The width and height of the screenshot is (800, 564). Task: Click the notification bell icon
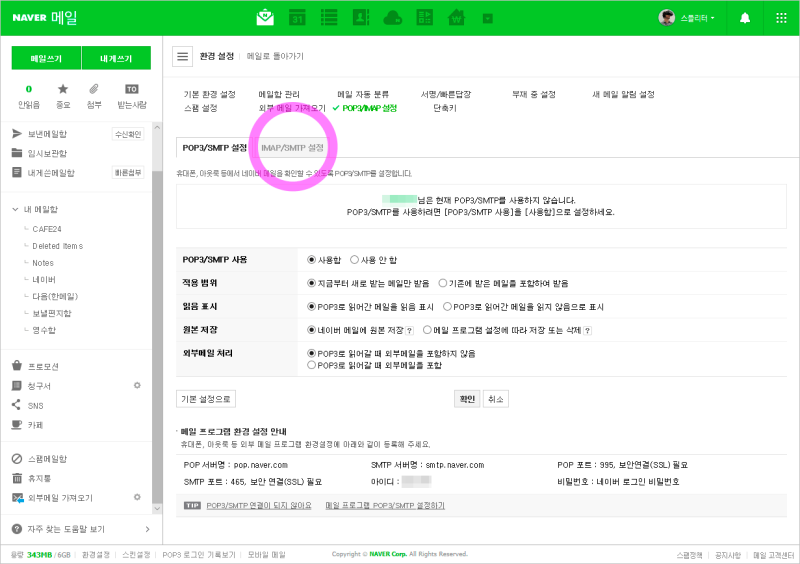pos(745,18)
